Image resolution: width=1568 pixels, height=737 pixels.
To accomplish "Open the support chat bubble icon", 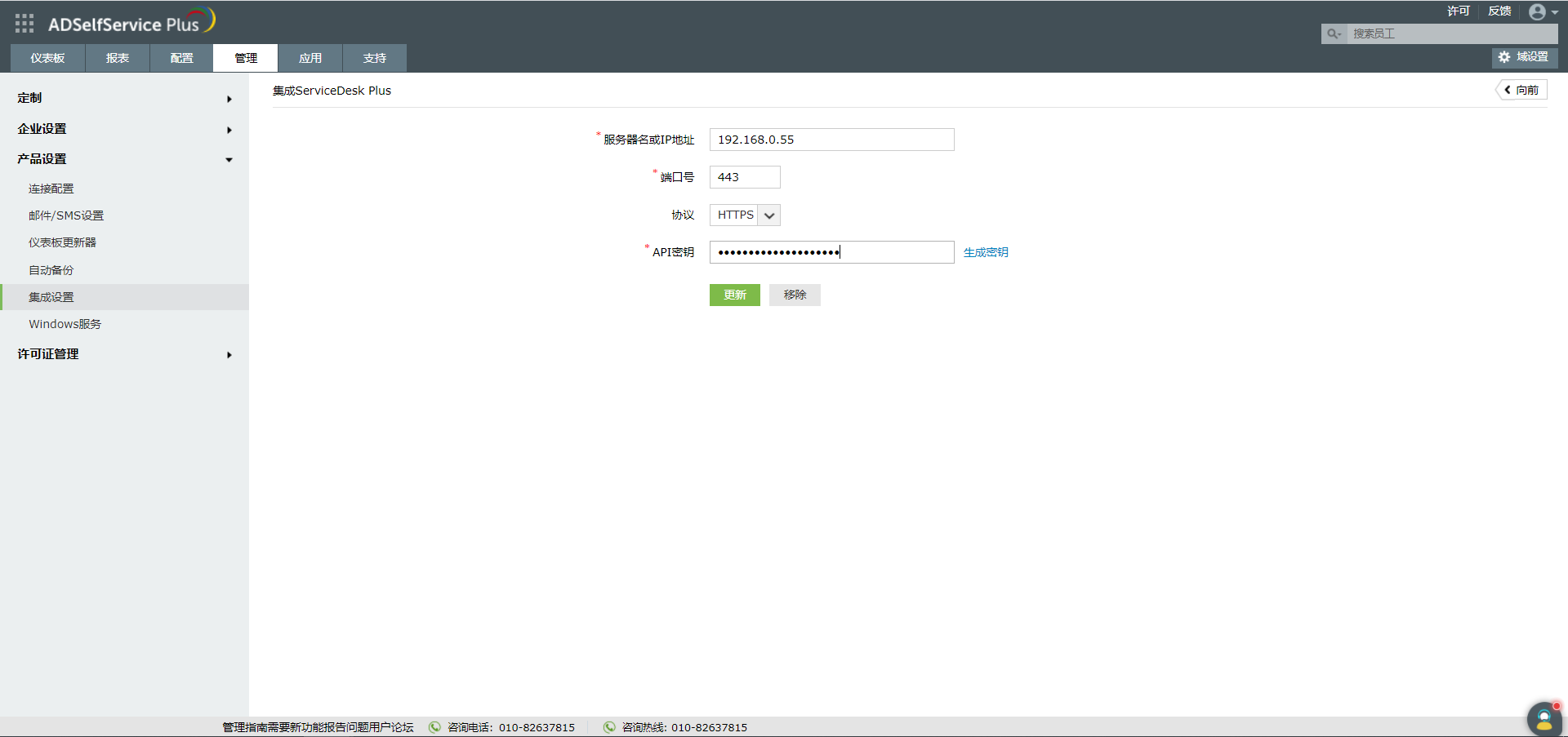I will 1543,718.
